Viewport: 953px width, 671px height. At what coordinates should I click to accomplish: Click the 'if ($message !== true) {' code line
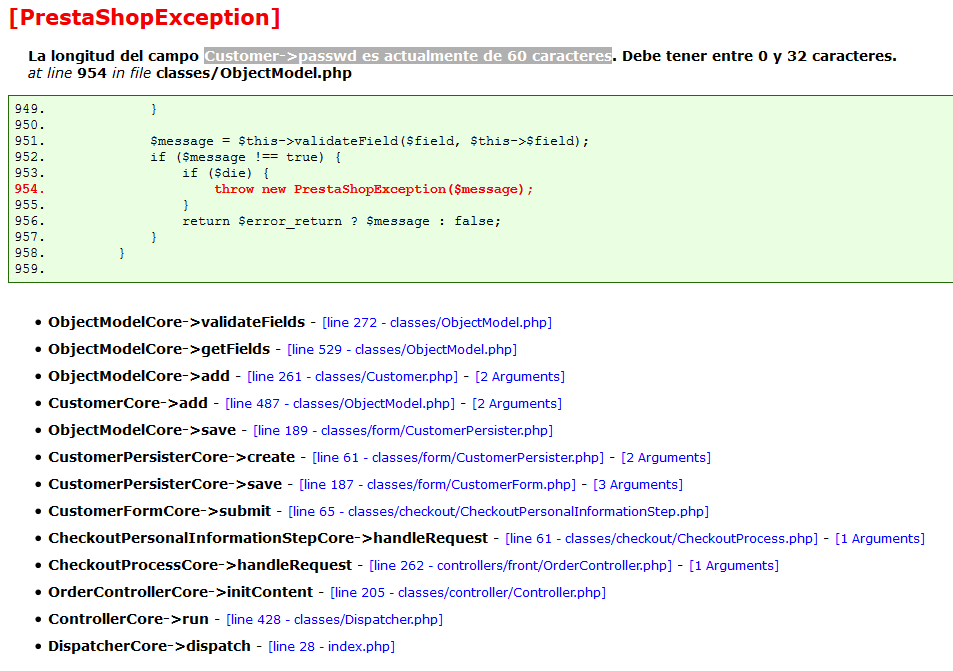click(246, 157)
